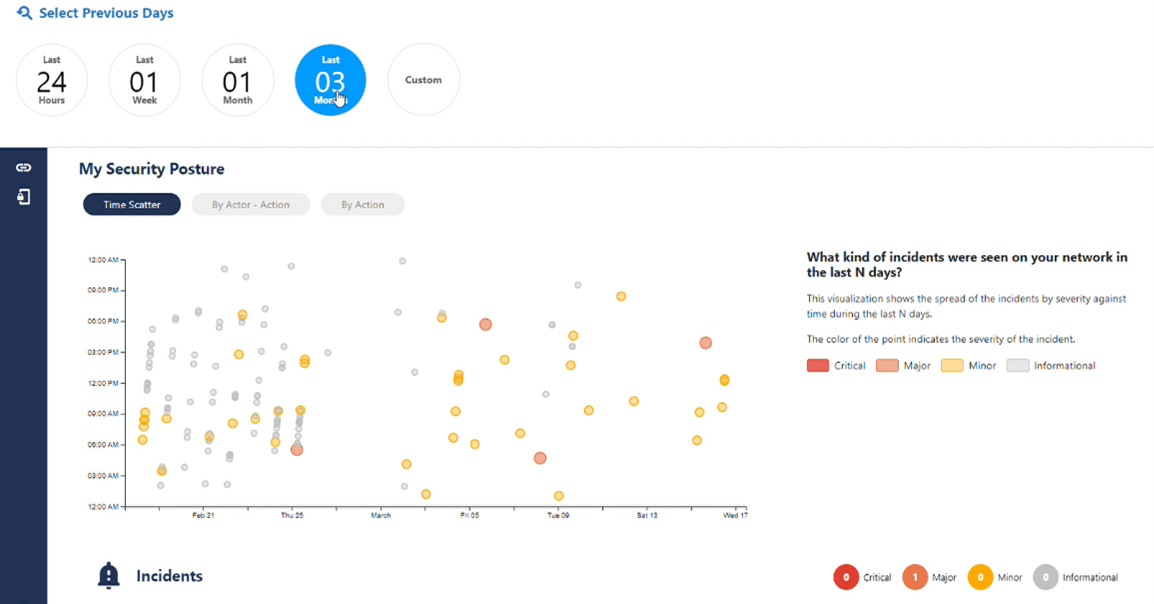Click the orange Major count badge

[x=915, y=577]
